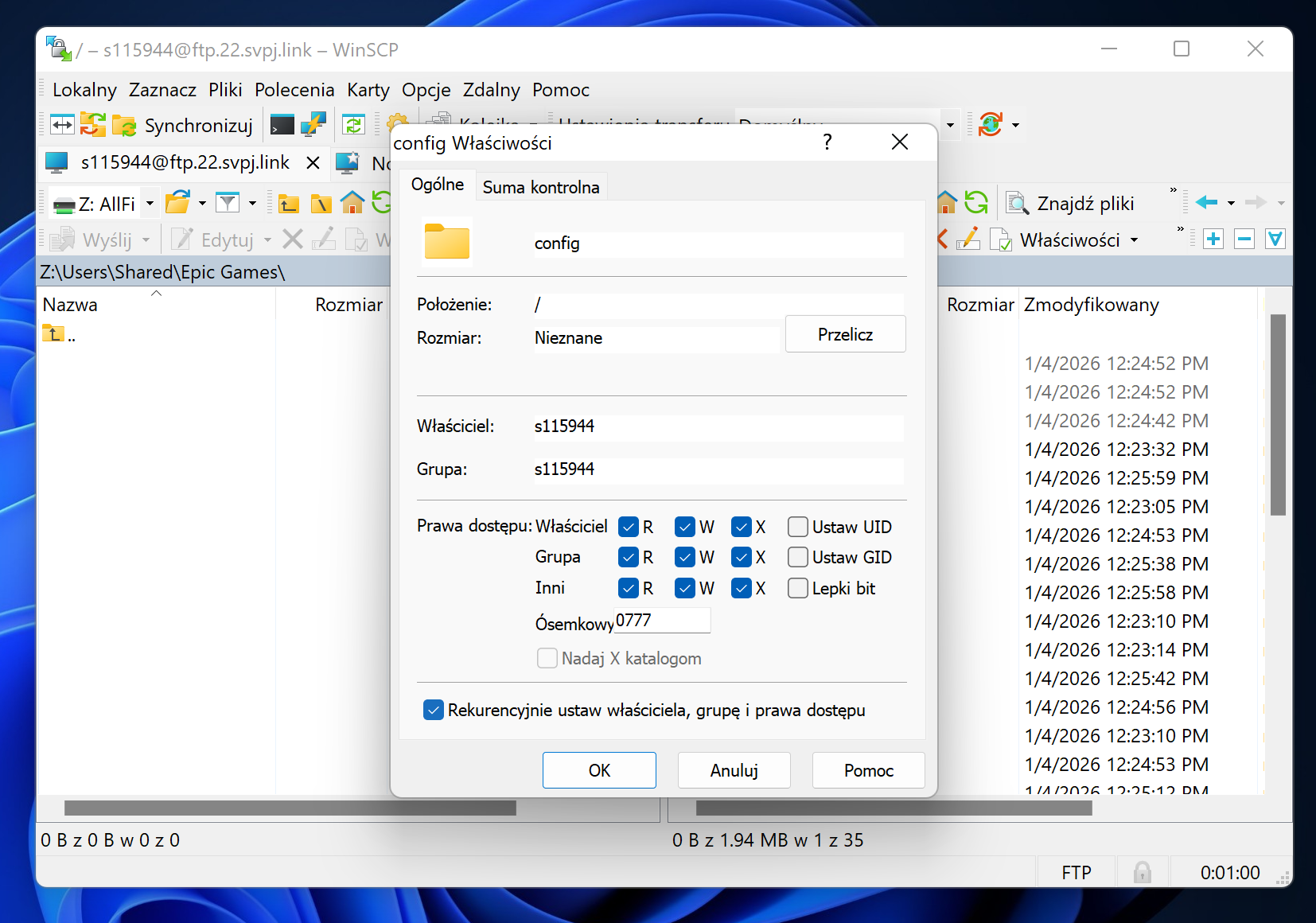Open the Polecenia menu
The height and width of the screenshot is (923, 1316).
tap(294, 90)
